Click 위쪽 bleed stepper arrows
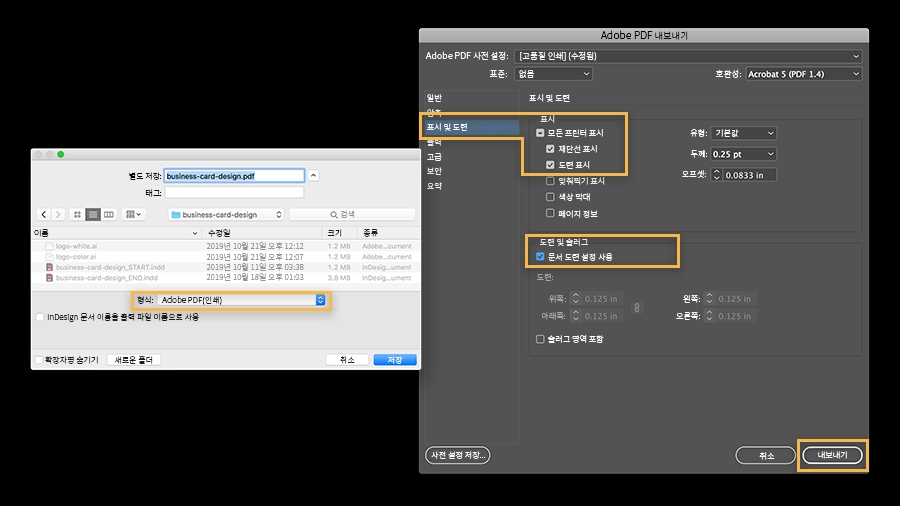This screenshot has width=900, height=506. (x=576, y=299)
